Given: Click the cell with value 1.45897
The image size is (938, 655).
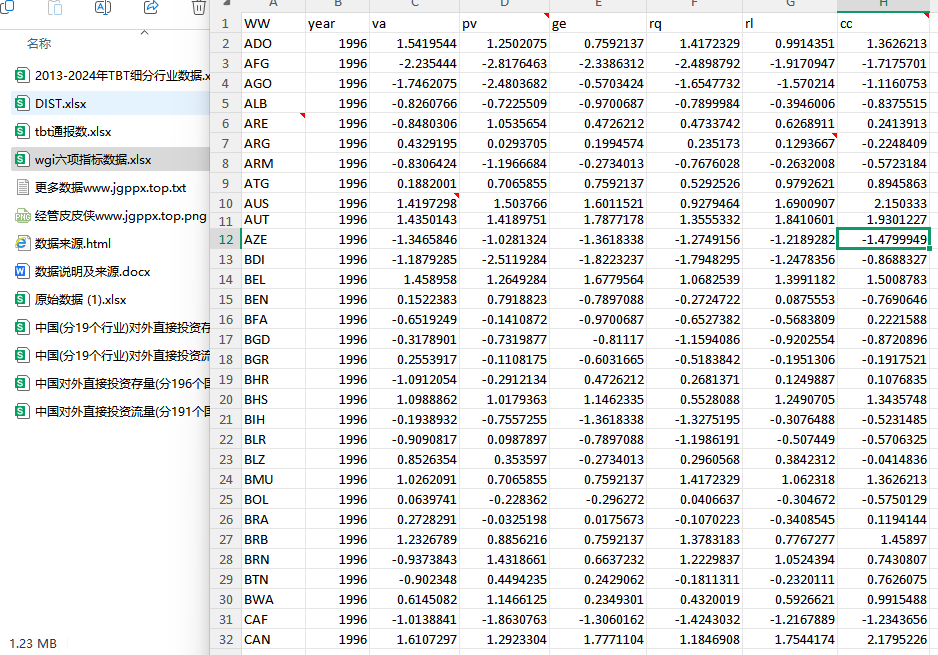Looking at the screenshot, I should (884, 540).
